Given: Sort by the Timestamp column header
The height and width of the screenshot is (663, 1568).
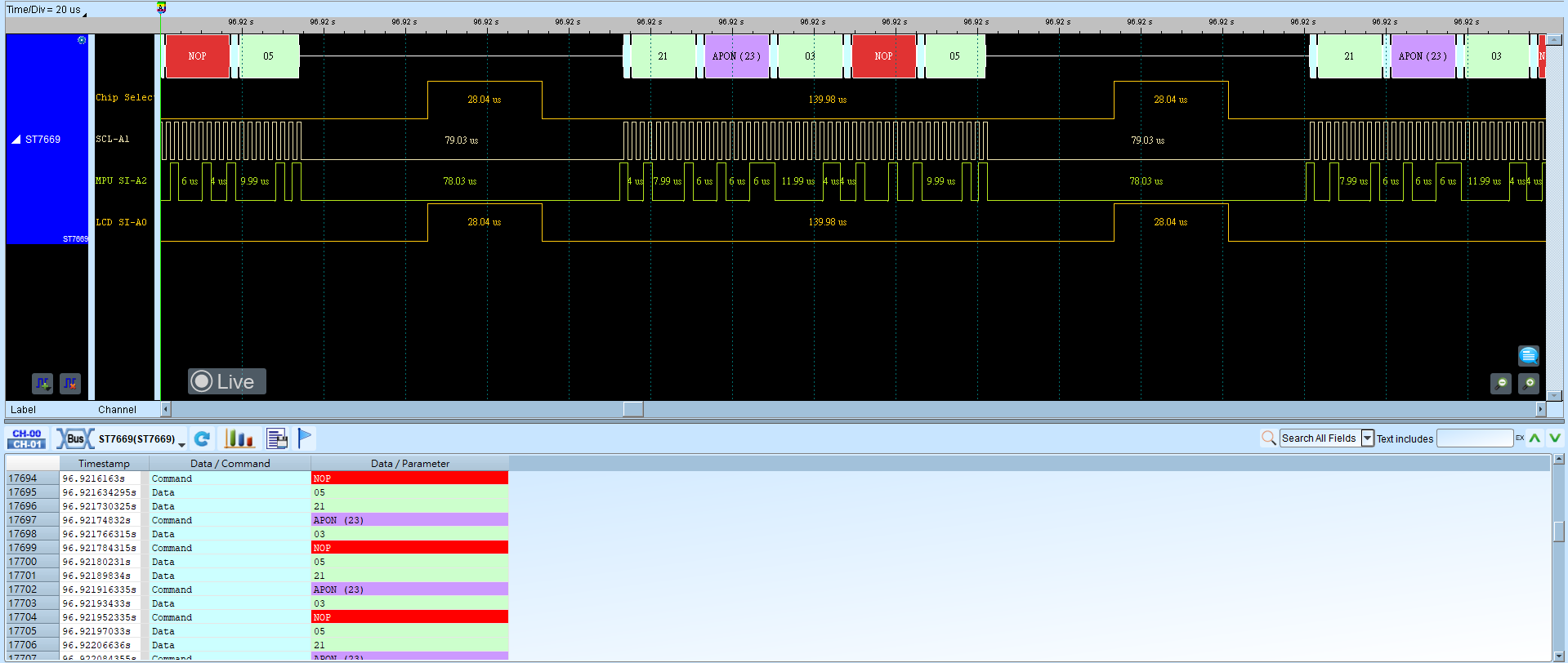Looking at the screenshot, I should pyautogui.click(x=104, y=463).
